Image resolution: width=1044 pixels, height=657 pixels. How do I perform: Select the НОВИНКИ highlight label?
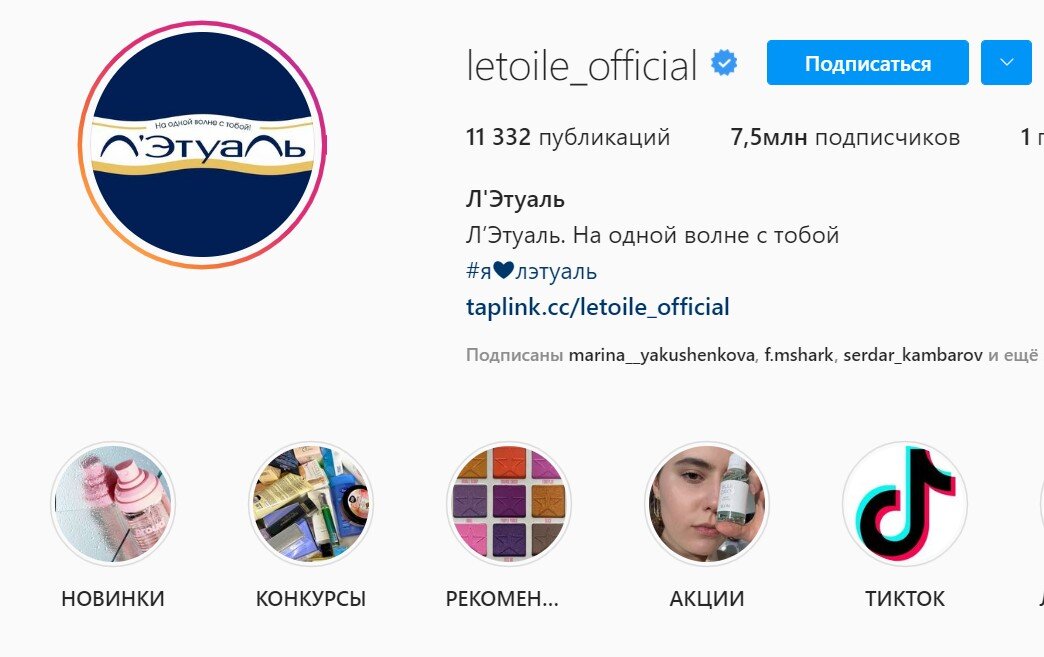point(113,598)
